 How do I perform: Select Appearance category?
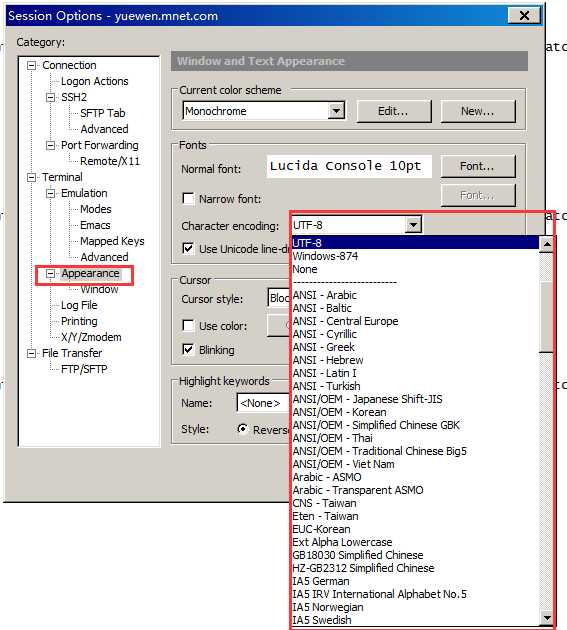(90, 273)
